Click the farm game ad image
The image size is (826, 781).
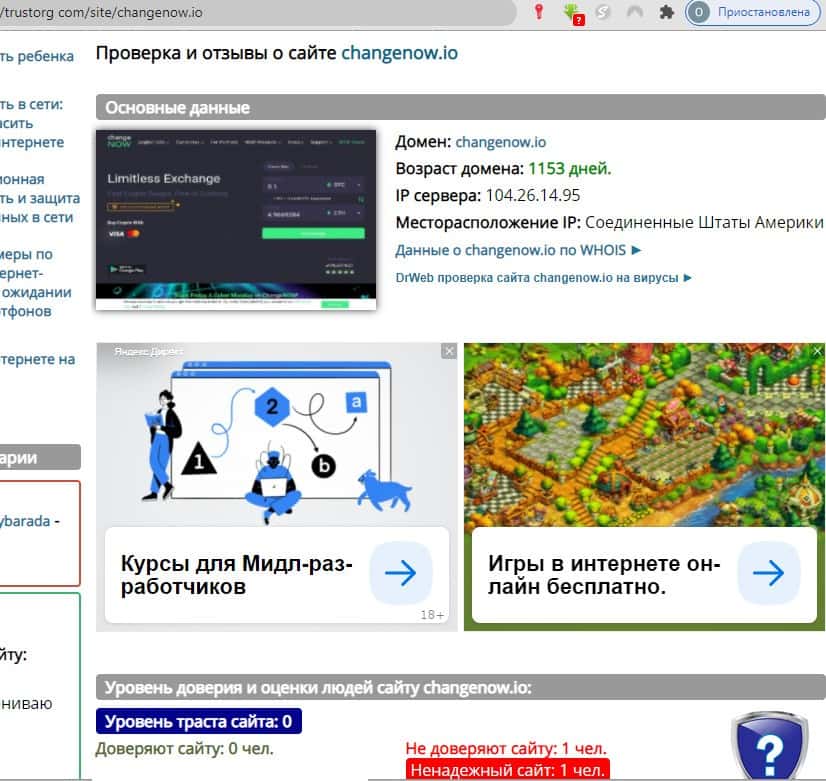[x=644, y=434]
